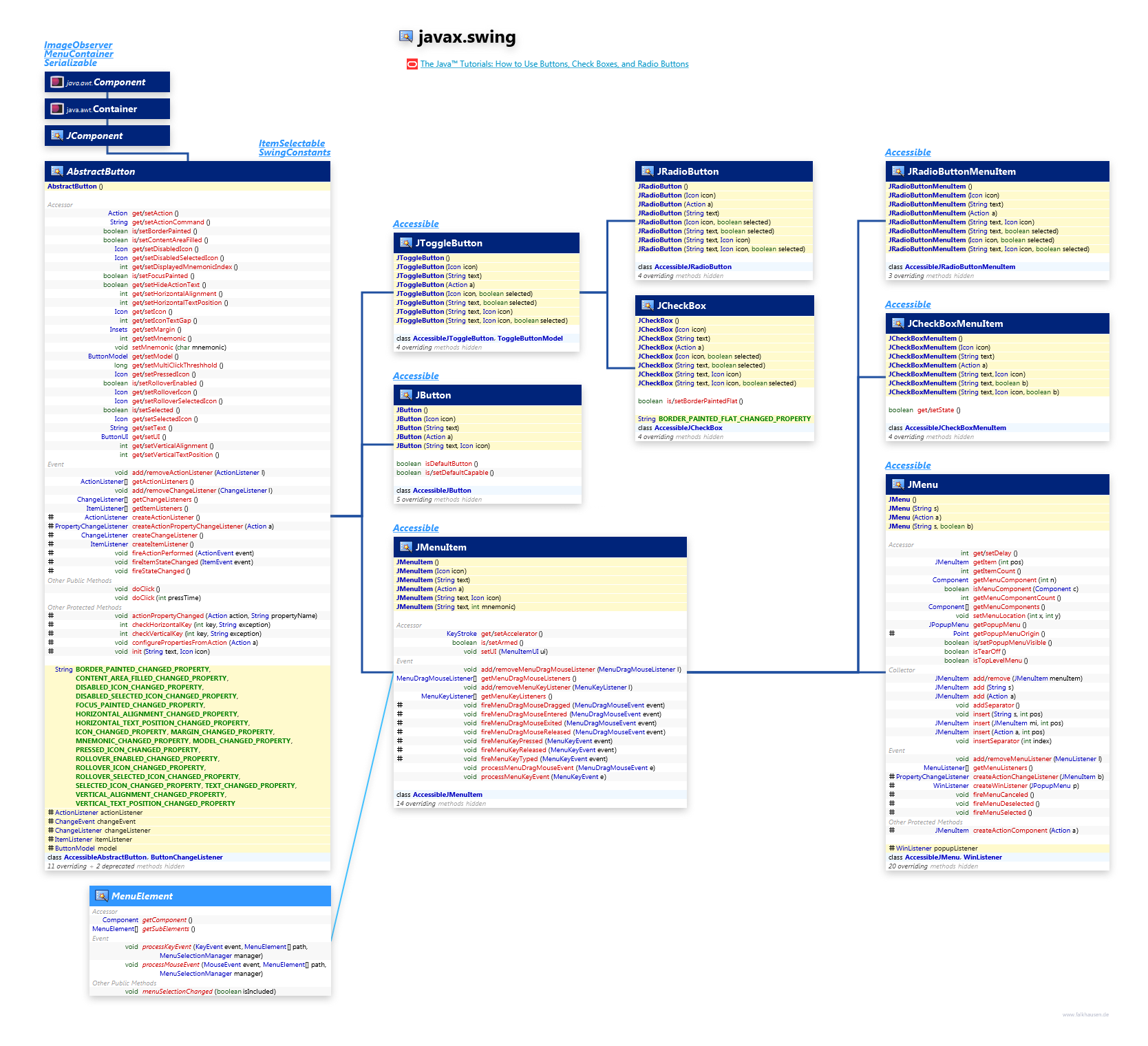Click the AccessibleJCheckBoxMenuItem class link
Image resolution: width=1148 pixels, height=1046 pixels.
click(955, 428)
